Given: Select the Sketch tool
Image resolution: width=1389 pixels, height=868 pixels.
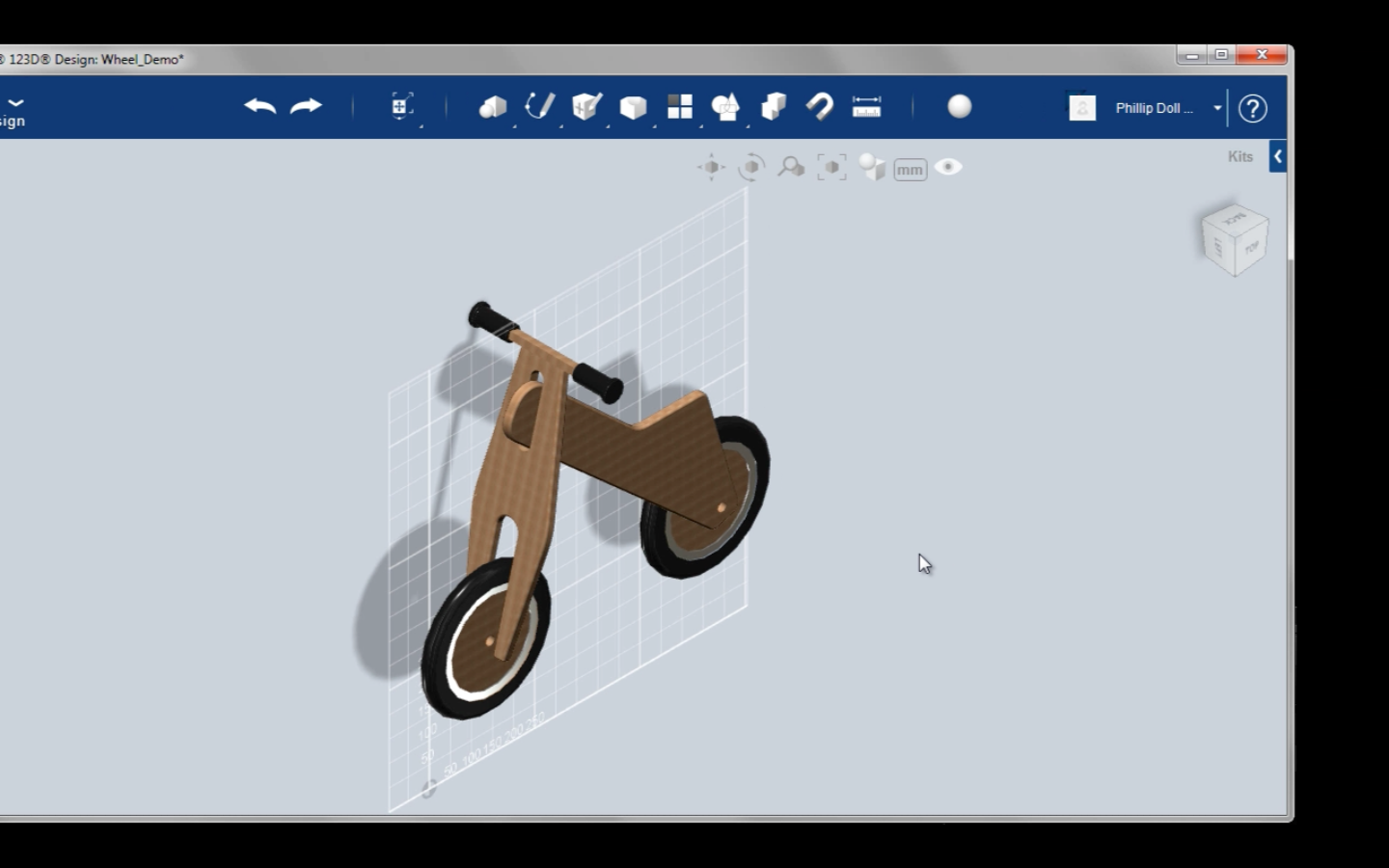Looking at the screenshot, I should point(539,106).
